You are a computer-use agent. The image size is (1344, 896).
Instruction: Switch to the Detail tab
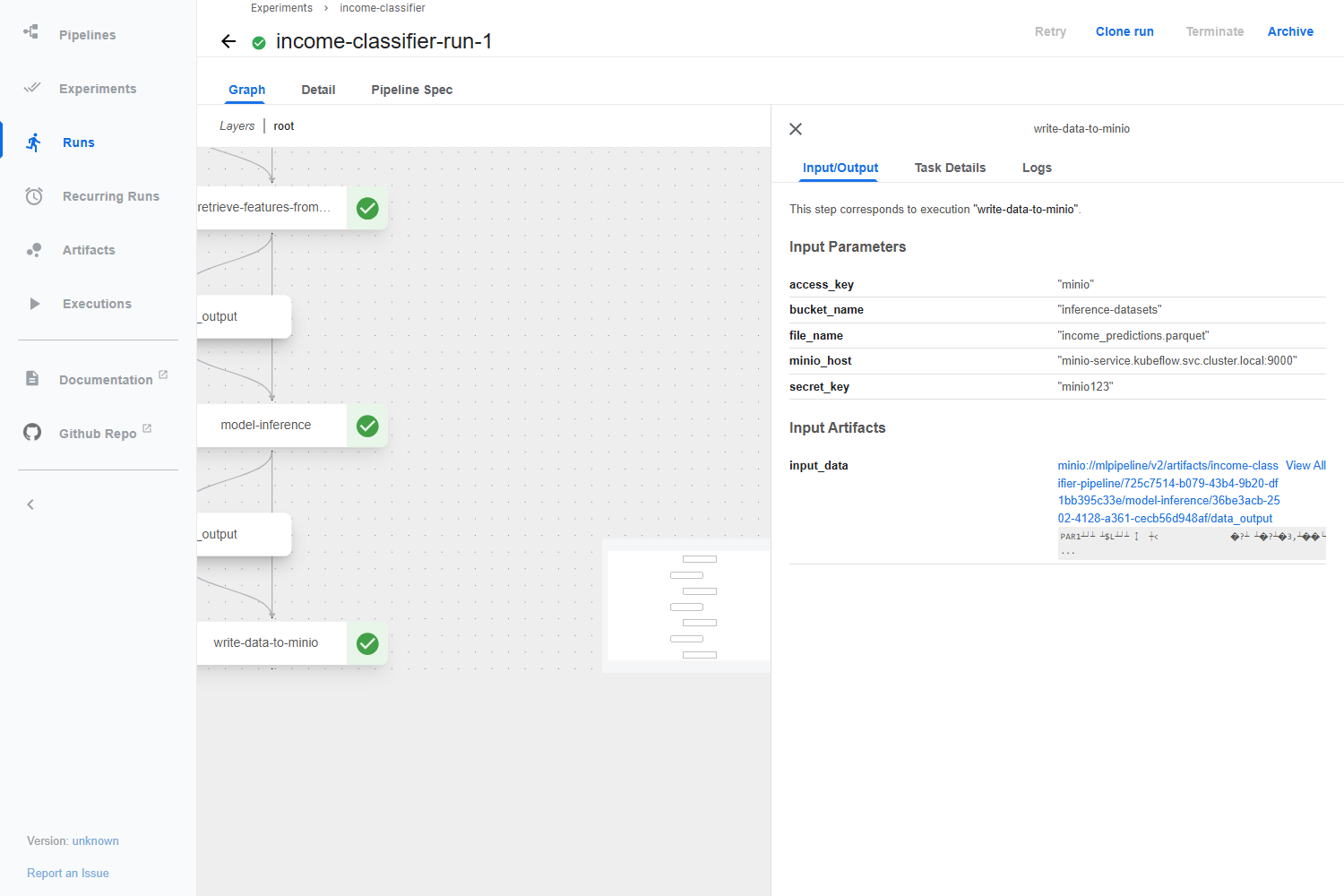tap(318, 90)
